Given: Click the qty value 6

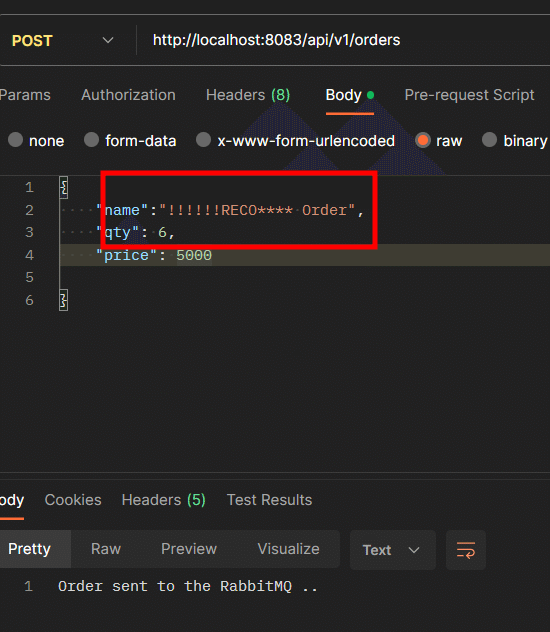Looking at the screenshot, I should (x=162, y=233).
